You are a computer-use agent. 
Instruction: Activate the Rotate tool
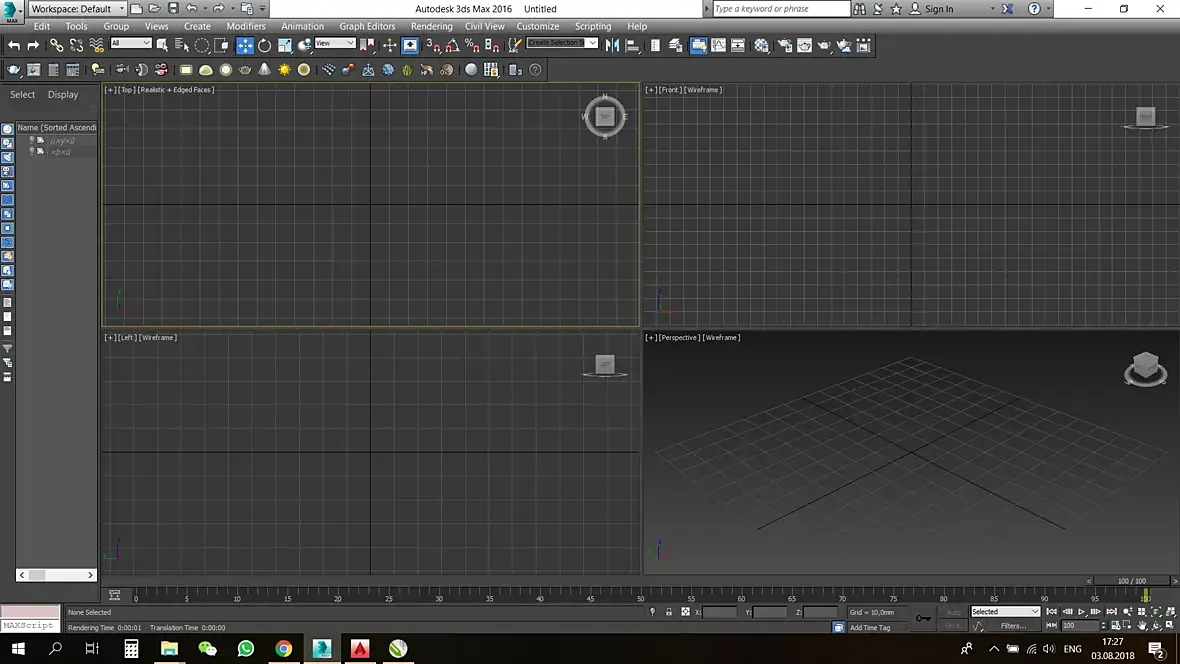(265, 45)
